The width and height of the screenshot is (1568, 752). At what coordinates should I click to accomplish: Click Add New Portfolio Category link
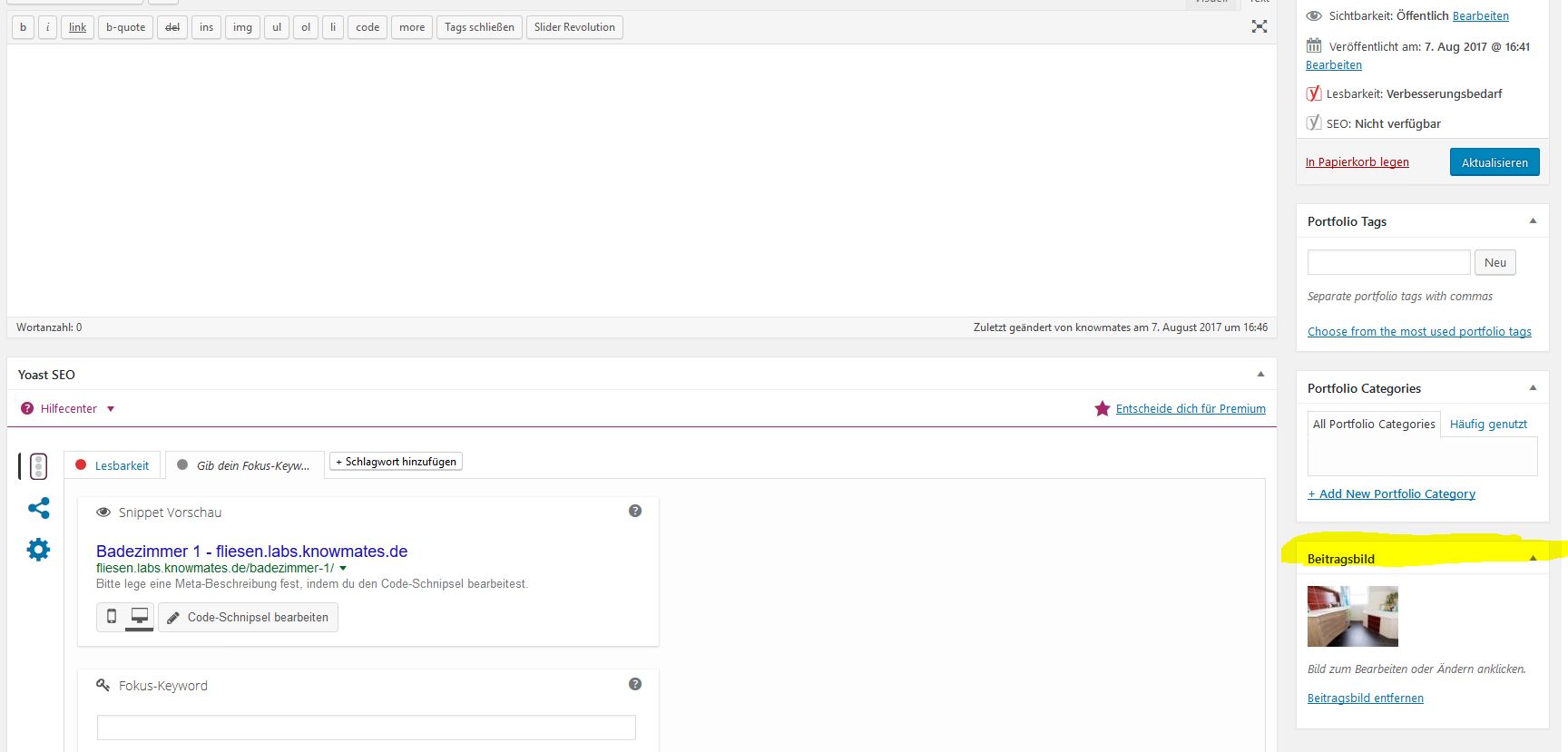click(x=1391, y=494)
